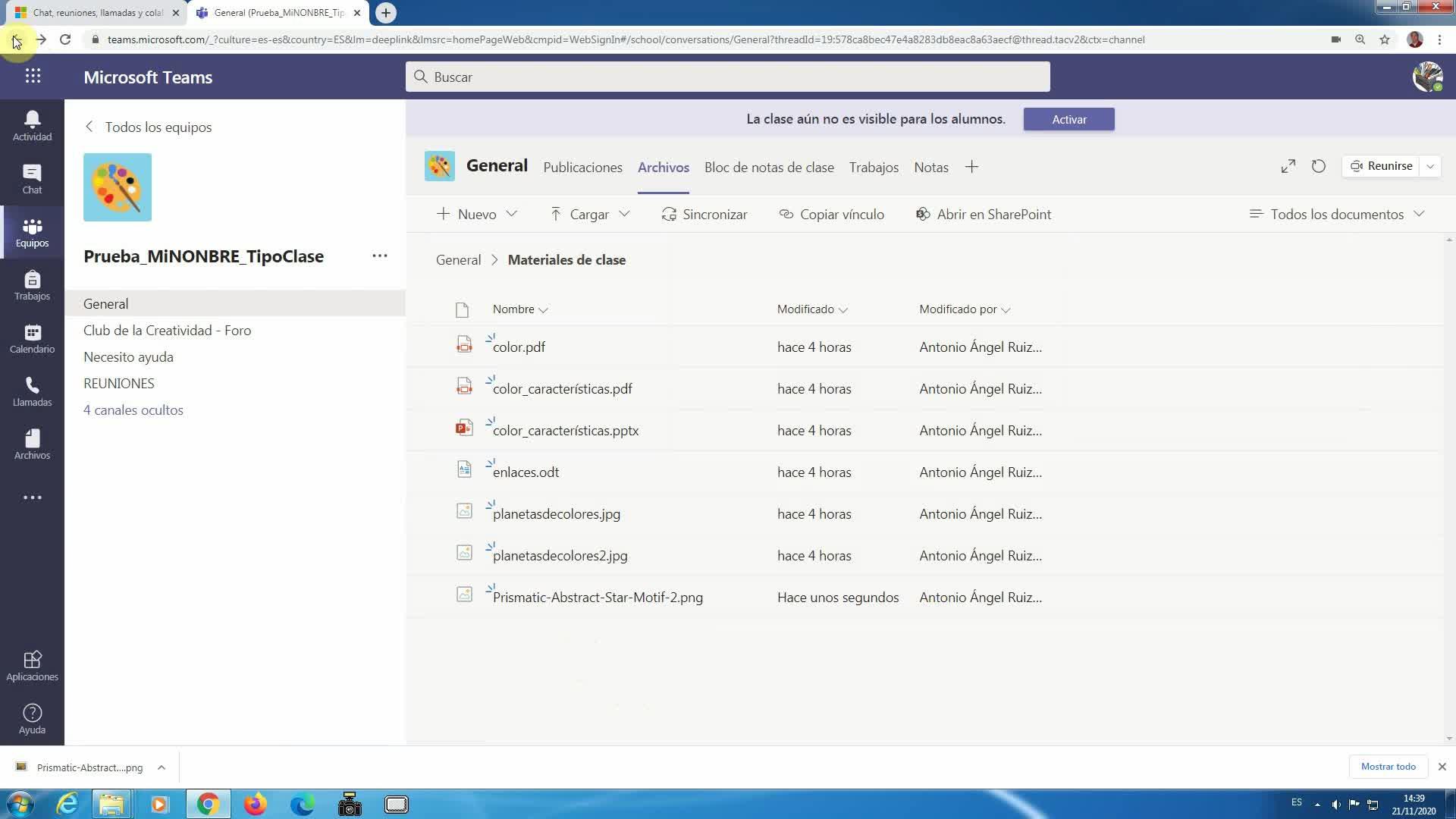
Task: Add a new tab with plus icon
Action: point(971,167)
